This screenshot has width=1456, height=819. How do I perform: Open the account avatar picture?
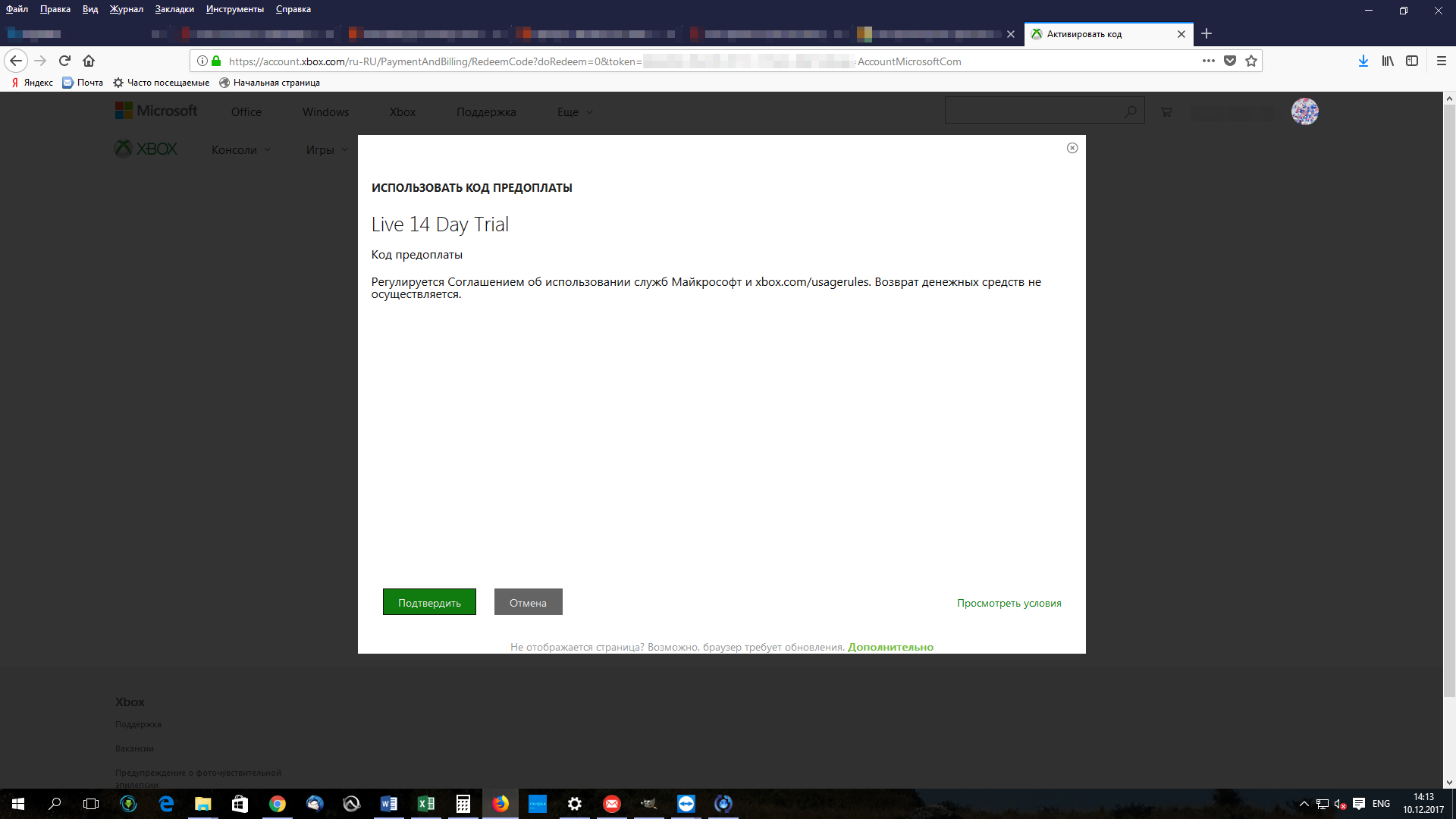coord(1305,111)
